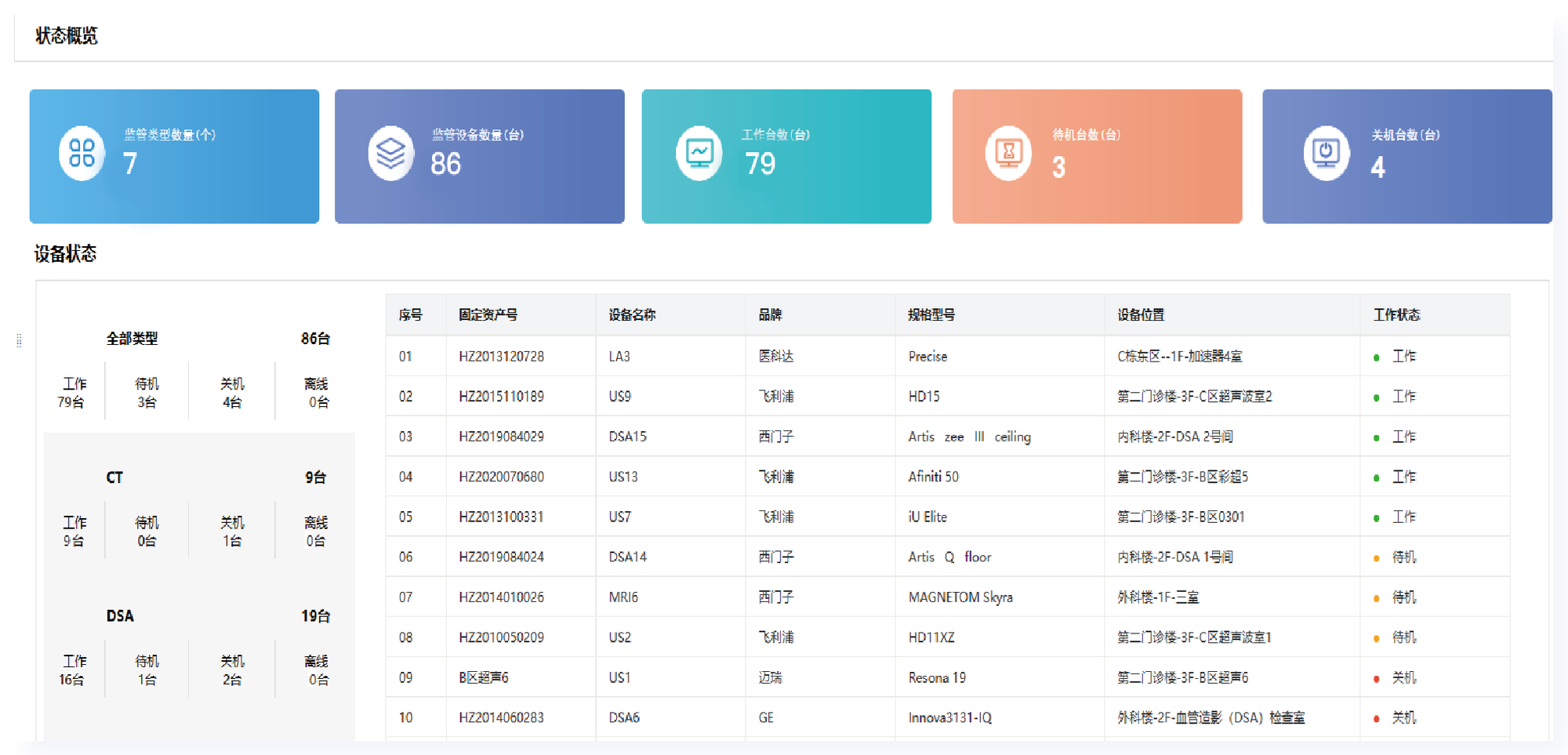The height and width of the screenshot is (755, 1568).
Task: Click 关机 2台 under DSA
Action: click(232, 670)
